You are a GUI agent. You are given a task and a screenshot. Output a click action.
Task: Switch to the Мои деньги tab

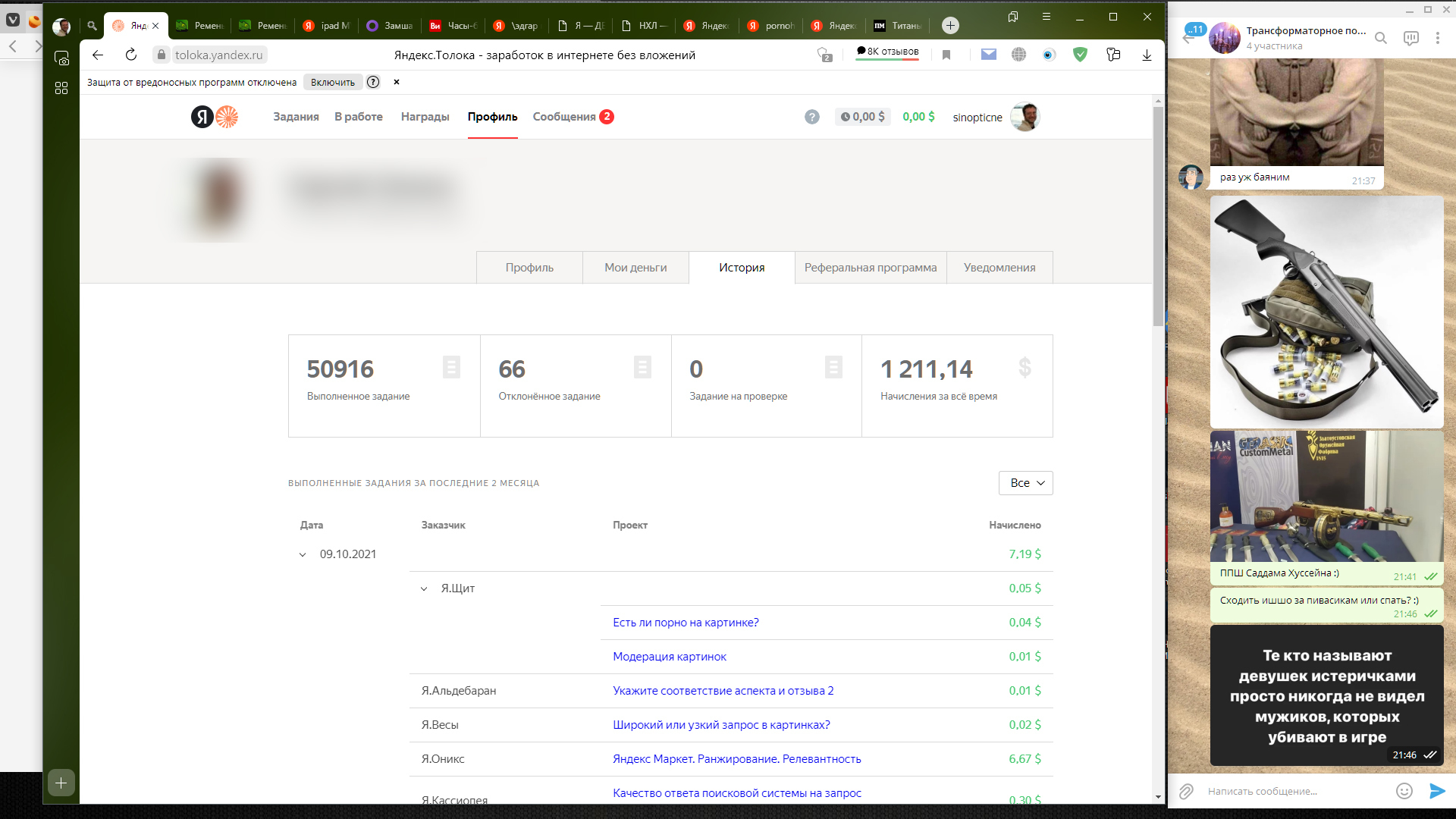coord(635,268)
